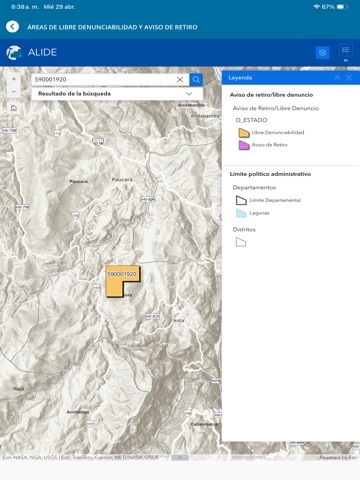Screen dimensions: 360x480
Task: Click the Powered by Esri link
Action: (338, 457)
